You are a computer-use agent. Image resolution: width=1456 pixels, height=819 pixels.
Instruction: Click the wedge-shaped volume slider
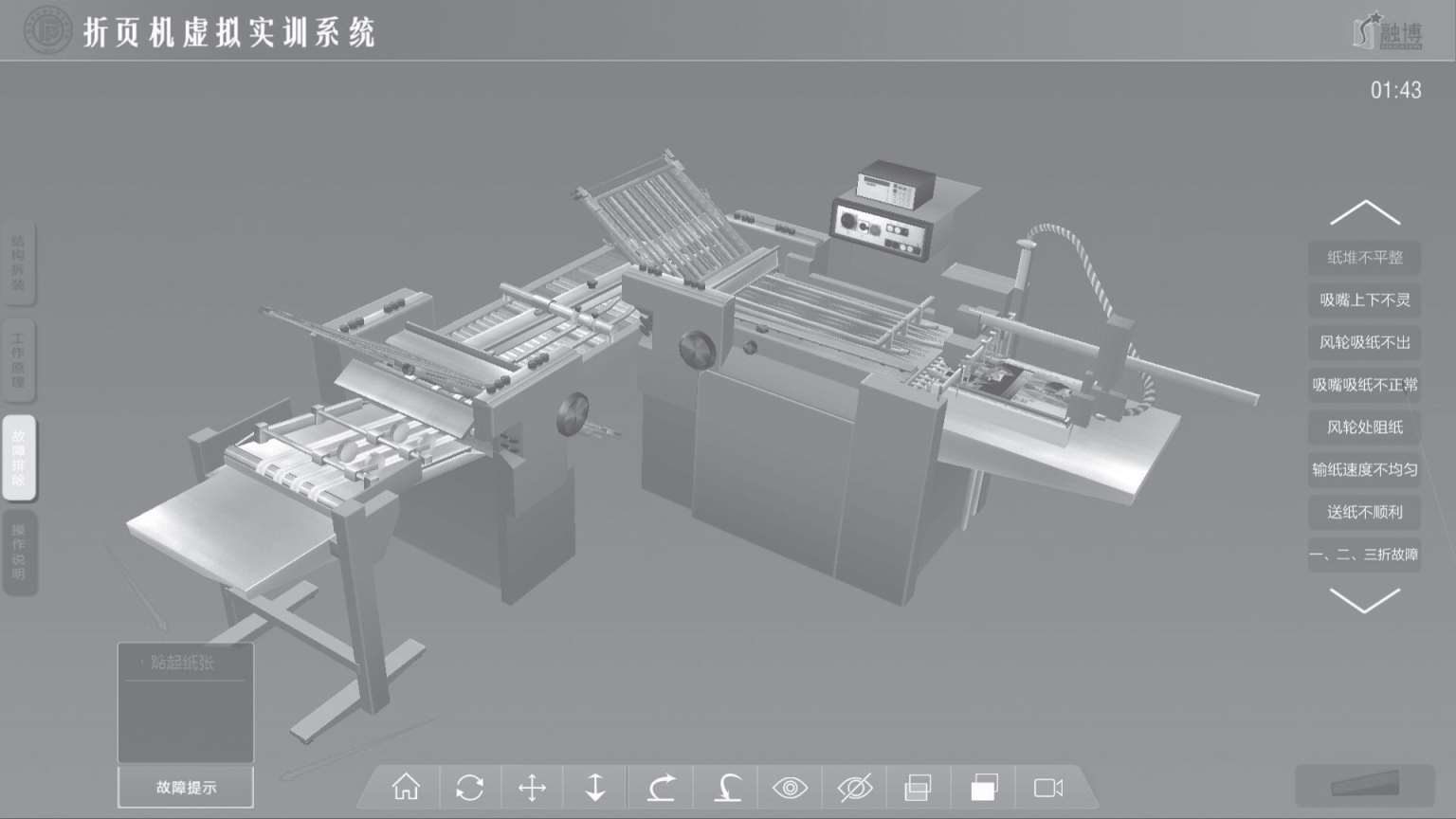point(1365,785)
